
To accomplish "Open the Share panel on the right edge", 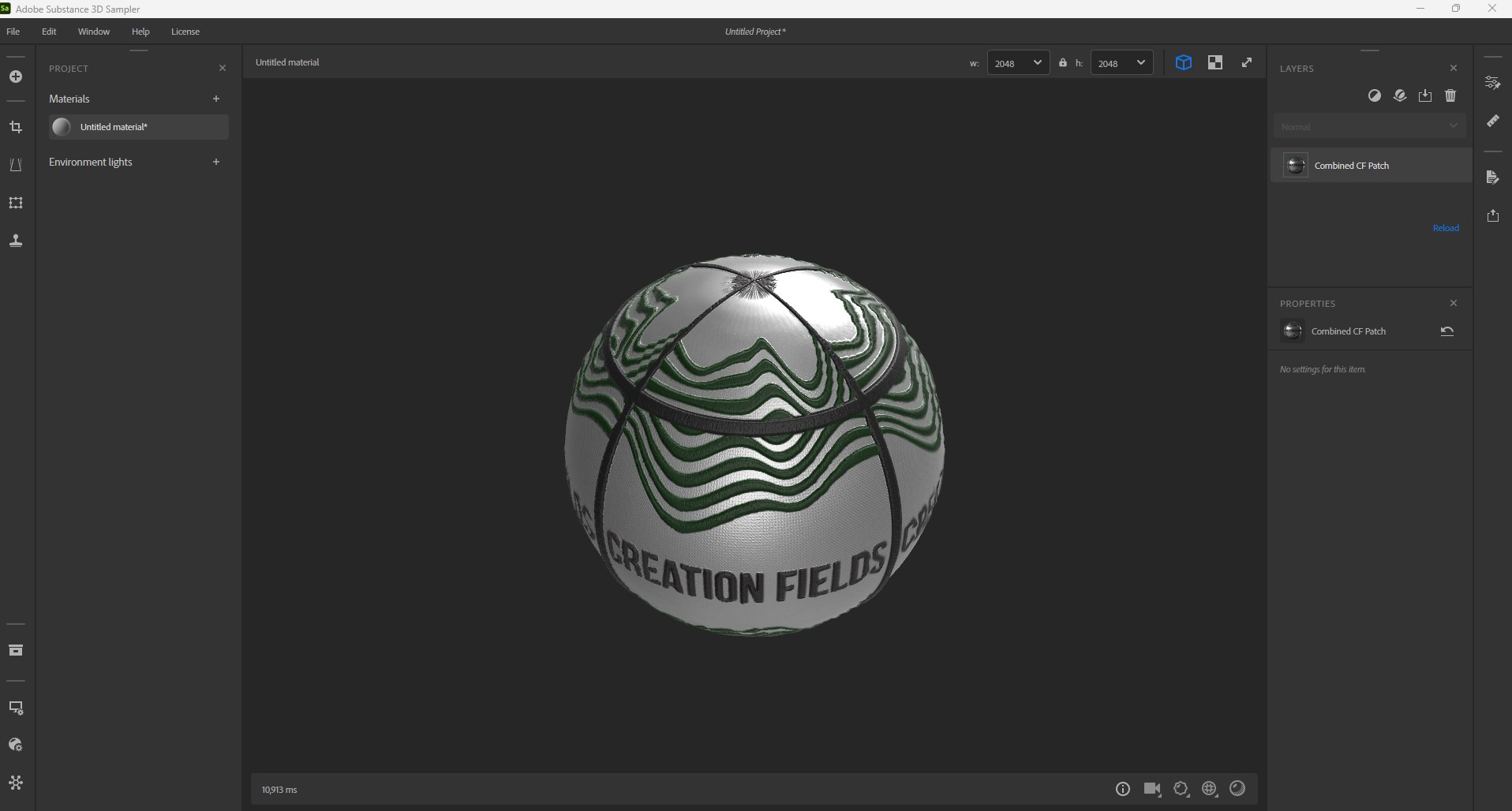I will tap(1493, 215).
